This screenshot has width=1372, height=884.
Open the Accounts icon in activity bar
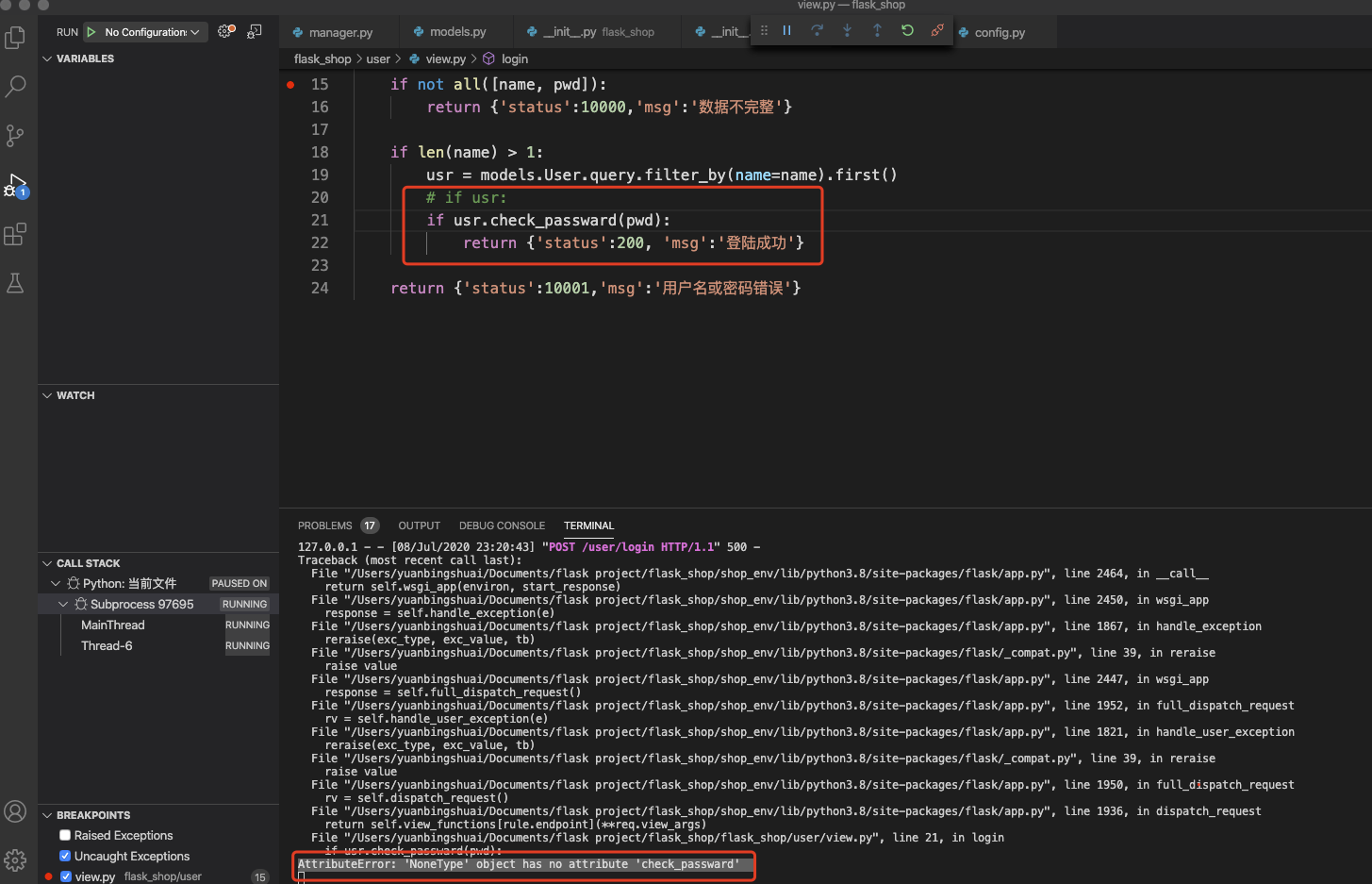pyautogui.click(x=15, y=811)
